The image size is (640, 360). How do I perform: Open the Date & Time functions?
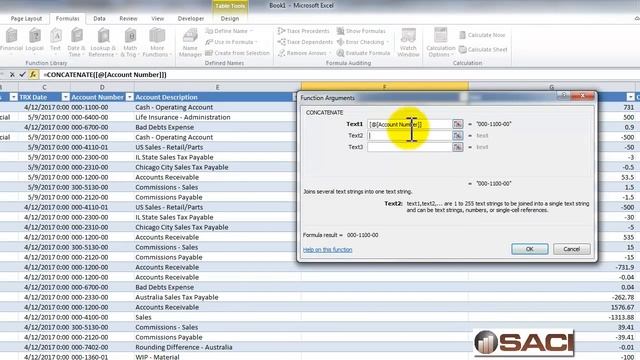(x=76, y=42)
